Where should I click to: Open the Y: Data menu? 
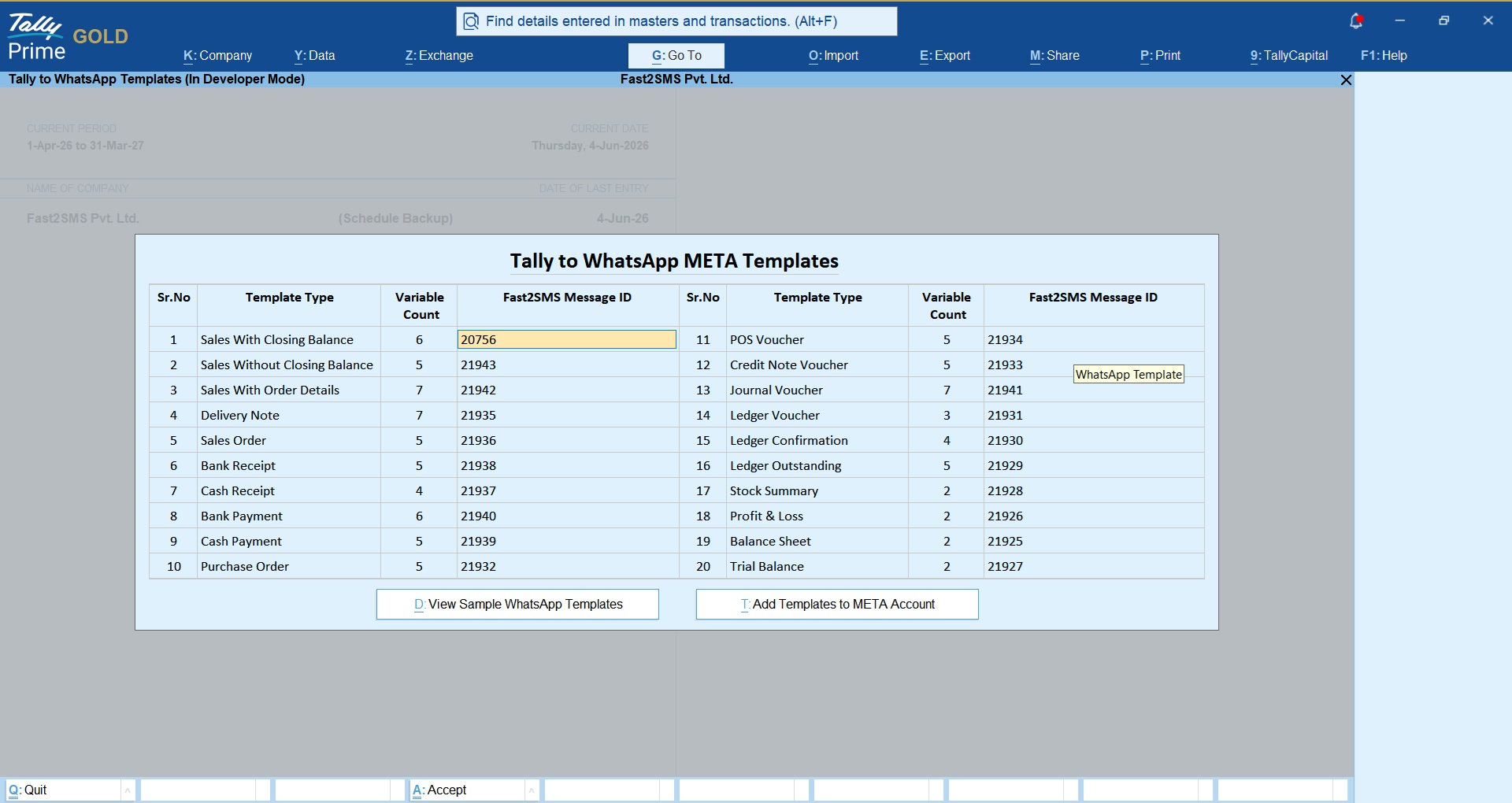[314, 55]
